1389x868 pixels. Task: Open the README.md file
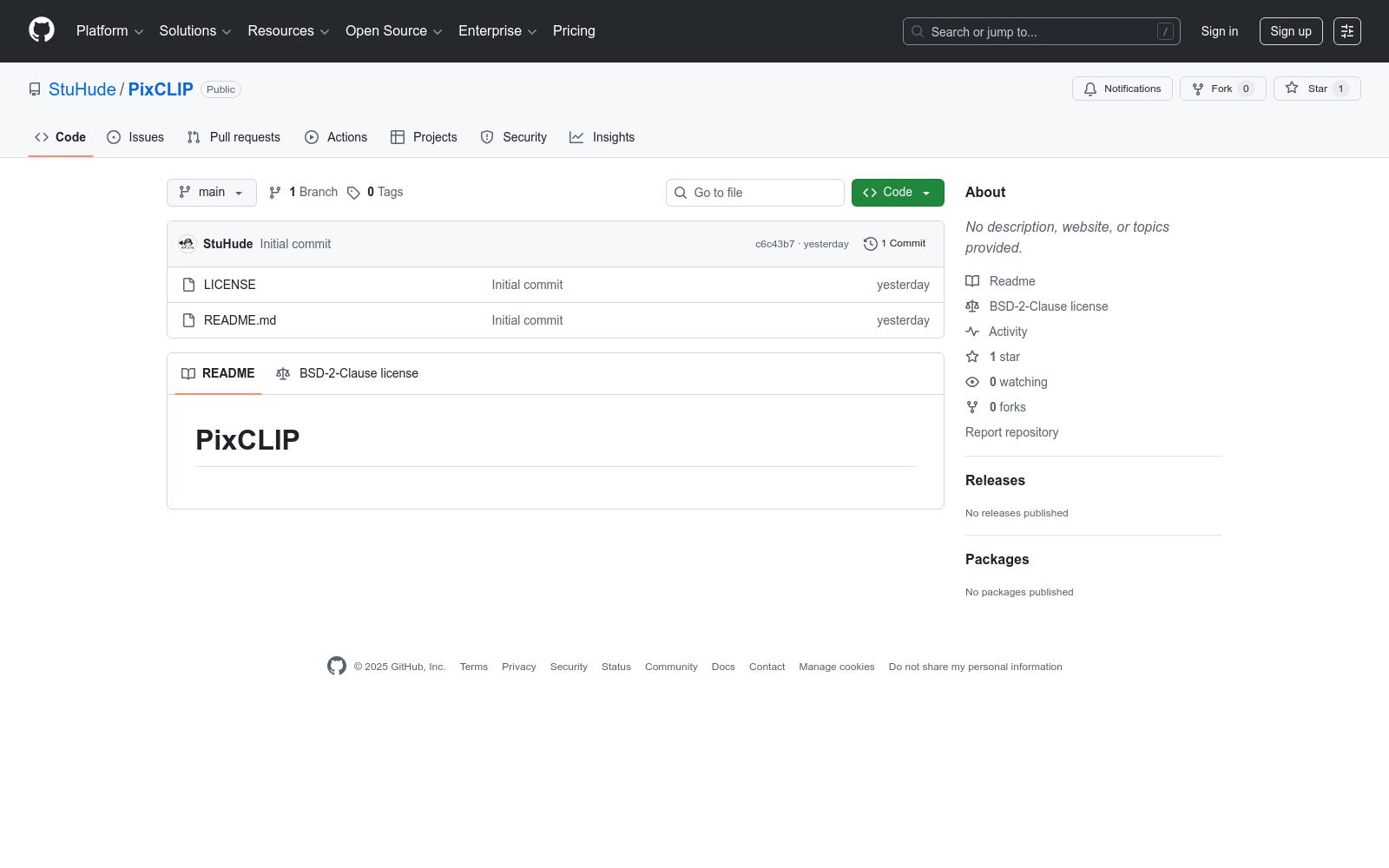(x=240, y=320)
